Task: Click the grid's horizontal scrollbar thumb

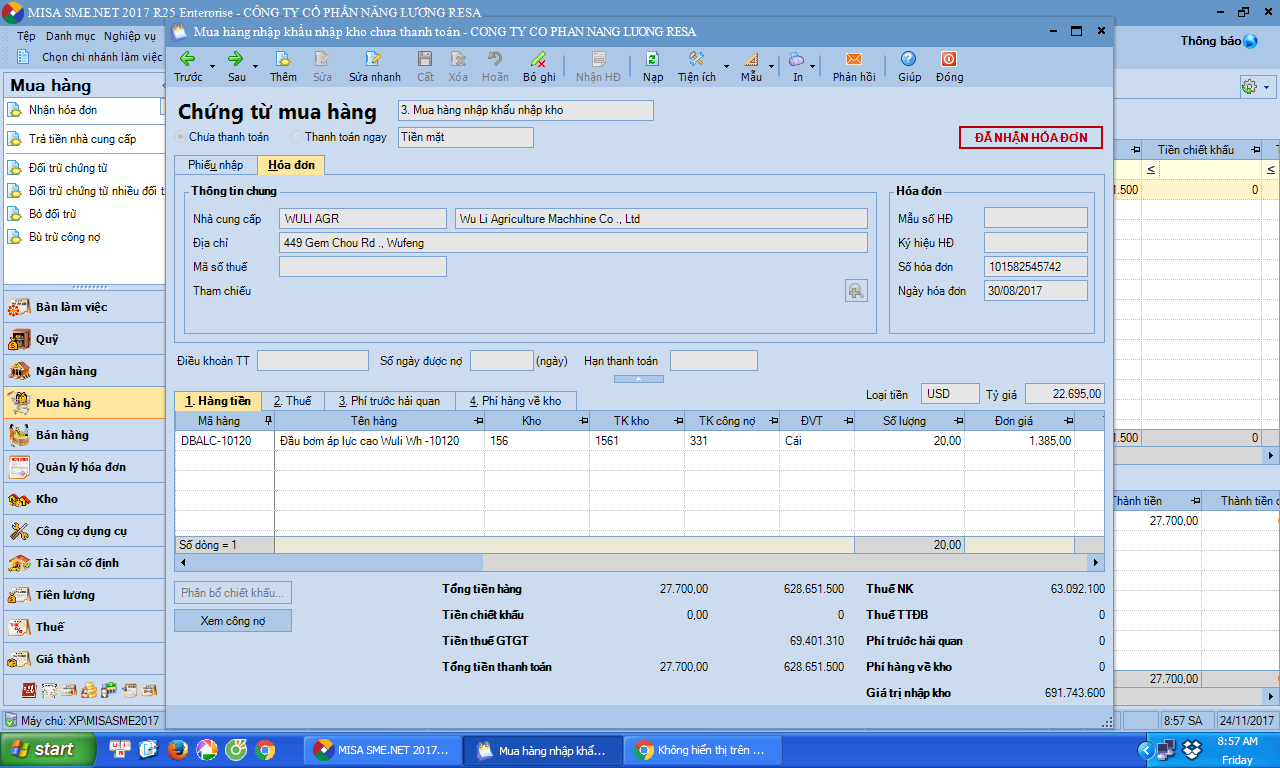Action: [335, 562]
